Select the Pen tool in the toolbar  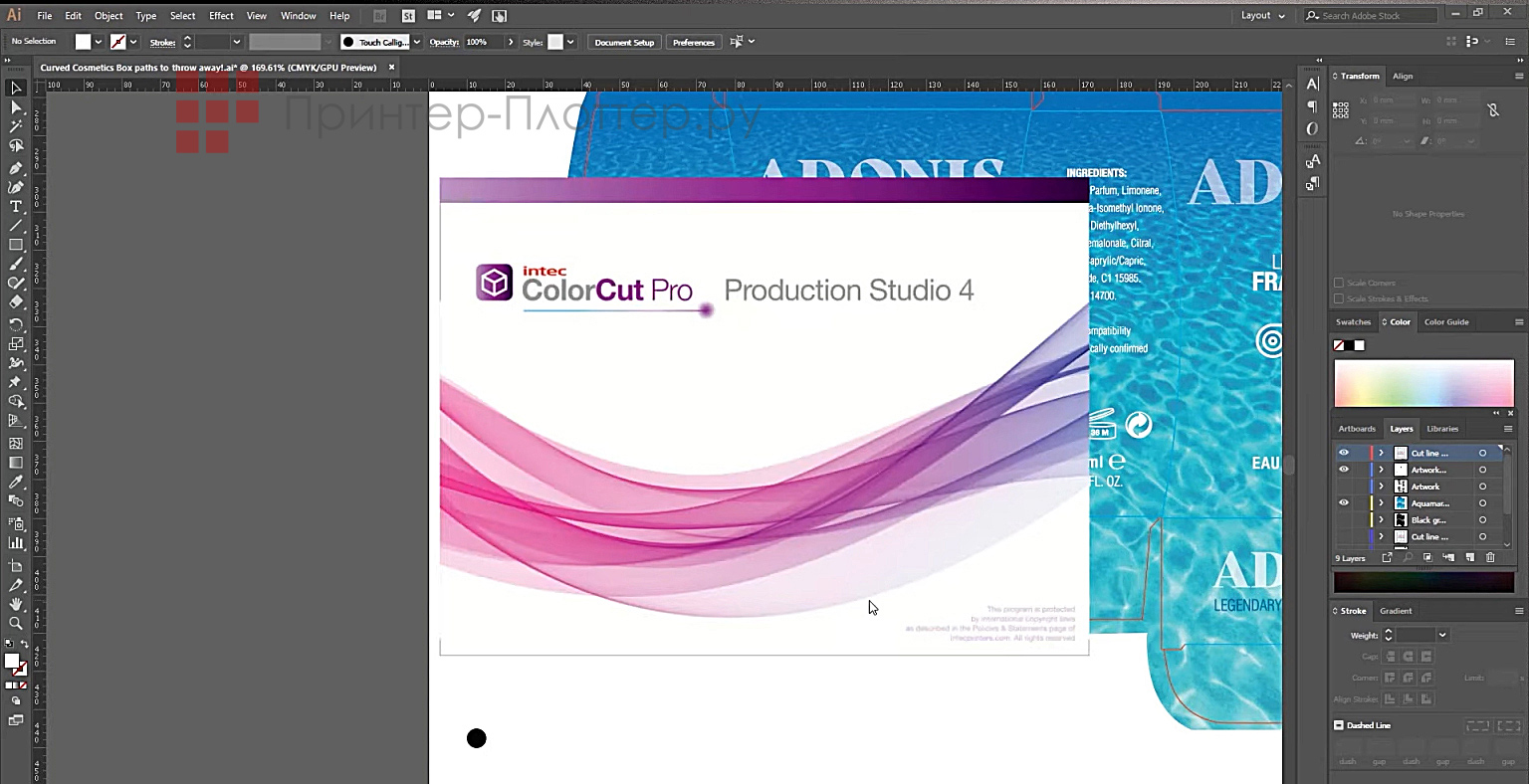click(15, 167)
